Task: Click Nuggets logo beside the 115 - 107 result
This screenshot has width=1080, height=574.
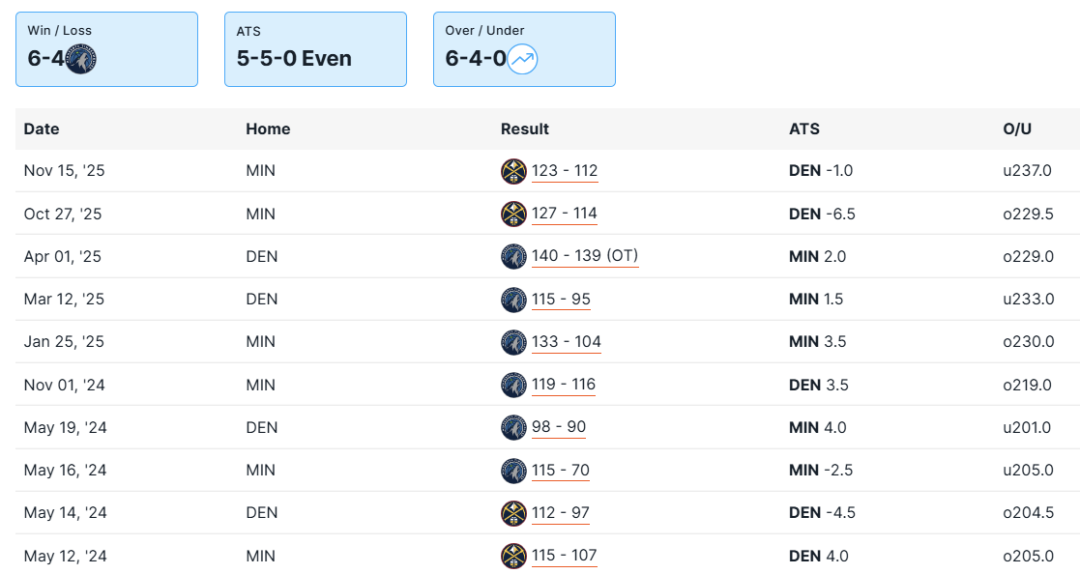Action: pyautogui.click(x=513, y=556)
